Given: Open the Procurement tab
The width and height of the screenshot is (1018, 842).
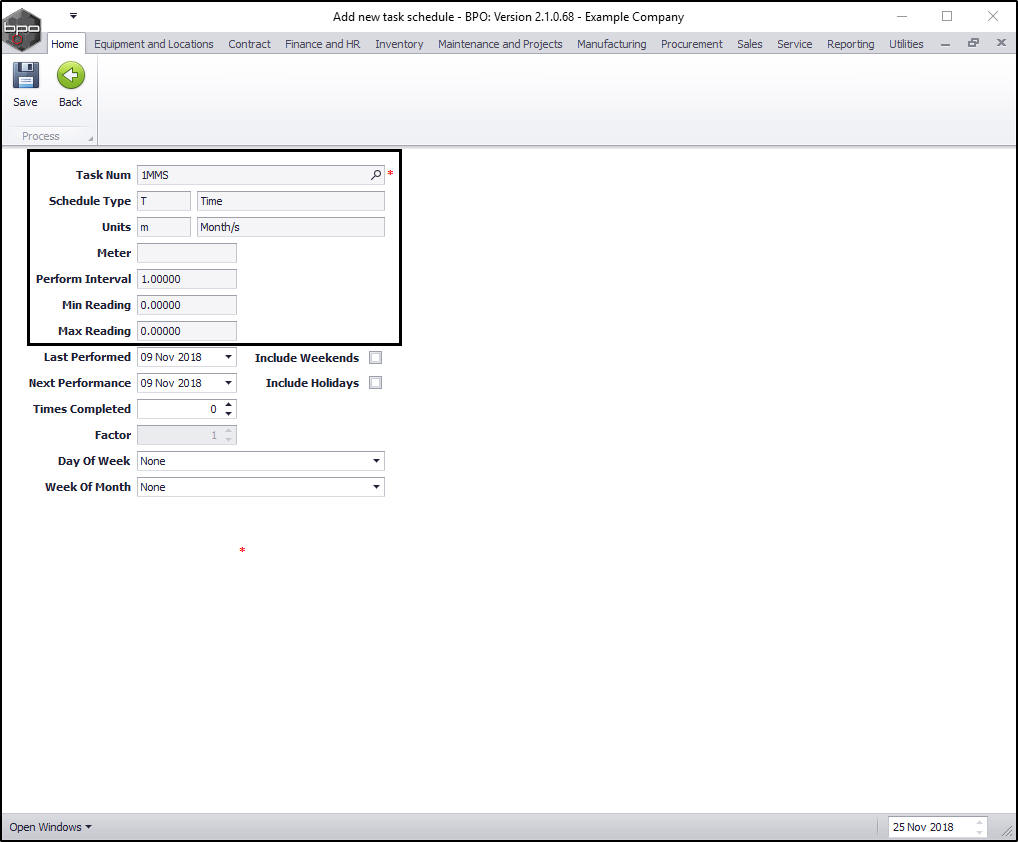Looking at the screenshot, I should [x=691, y=43].
